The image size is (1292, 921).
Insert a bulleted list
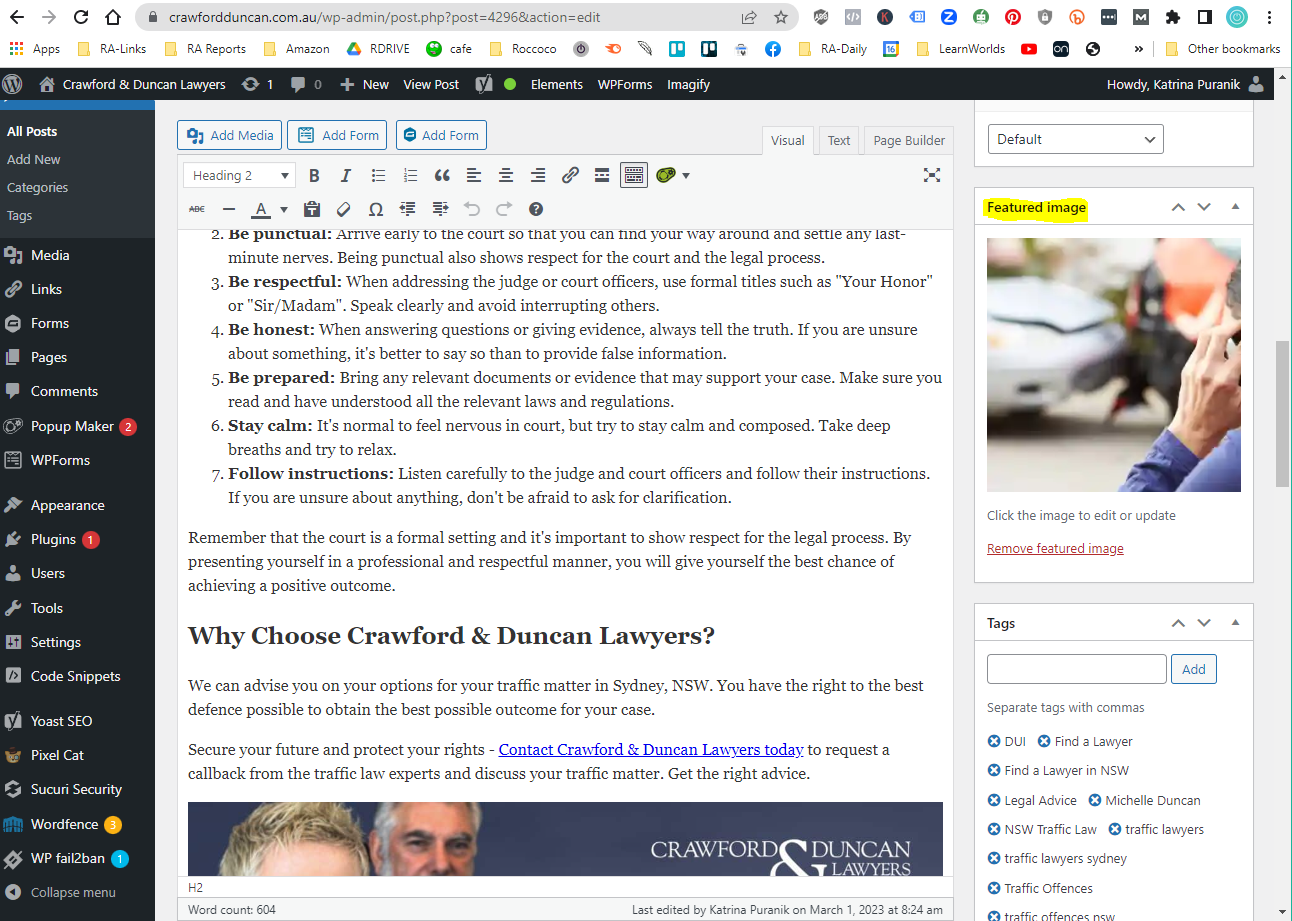(378, 174)
